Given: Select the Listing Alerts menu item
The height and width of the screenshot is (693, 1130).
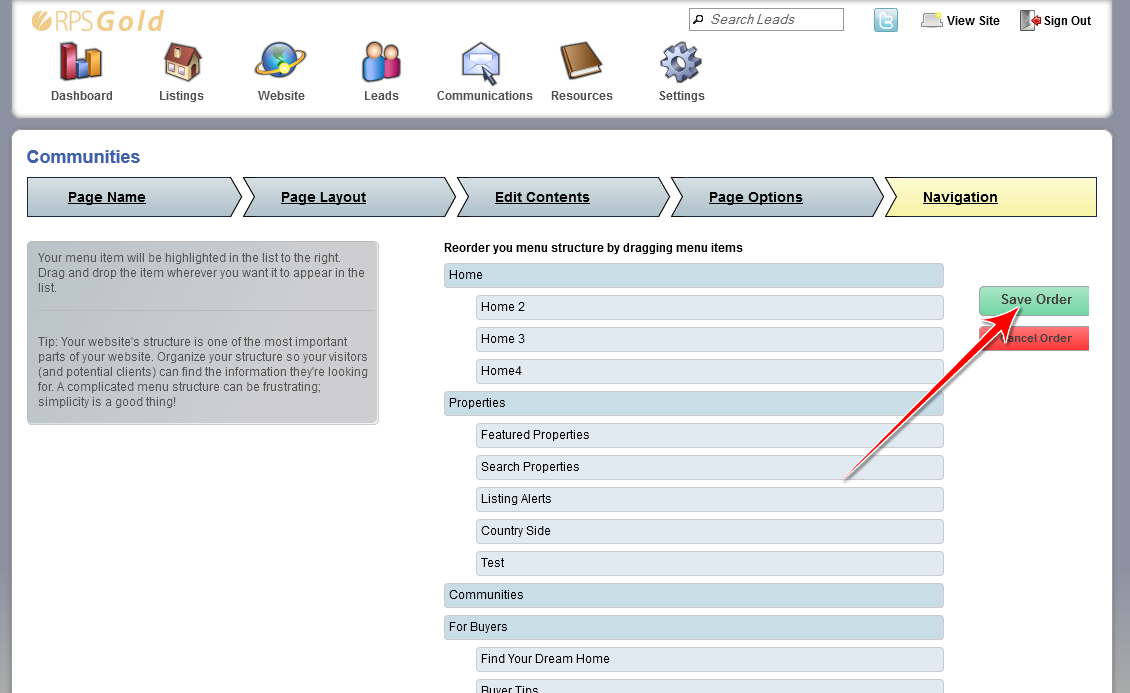Looking at the screenshot, I should click(710, 499).
